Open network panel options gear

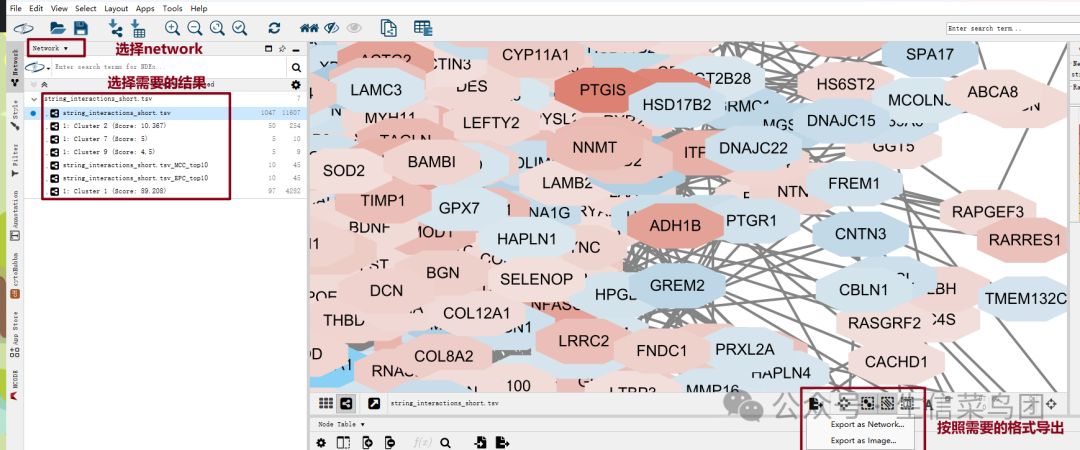click(296, 85)
